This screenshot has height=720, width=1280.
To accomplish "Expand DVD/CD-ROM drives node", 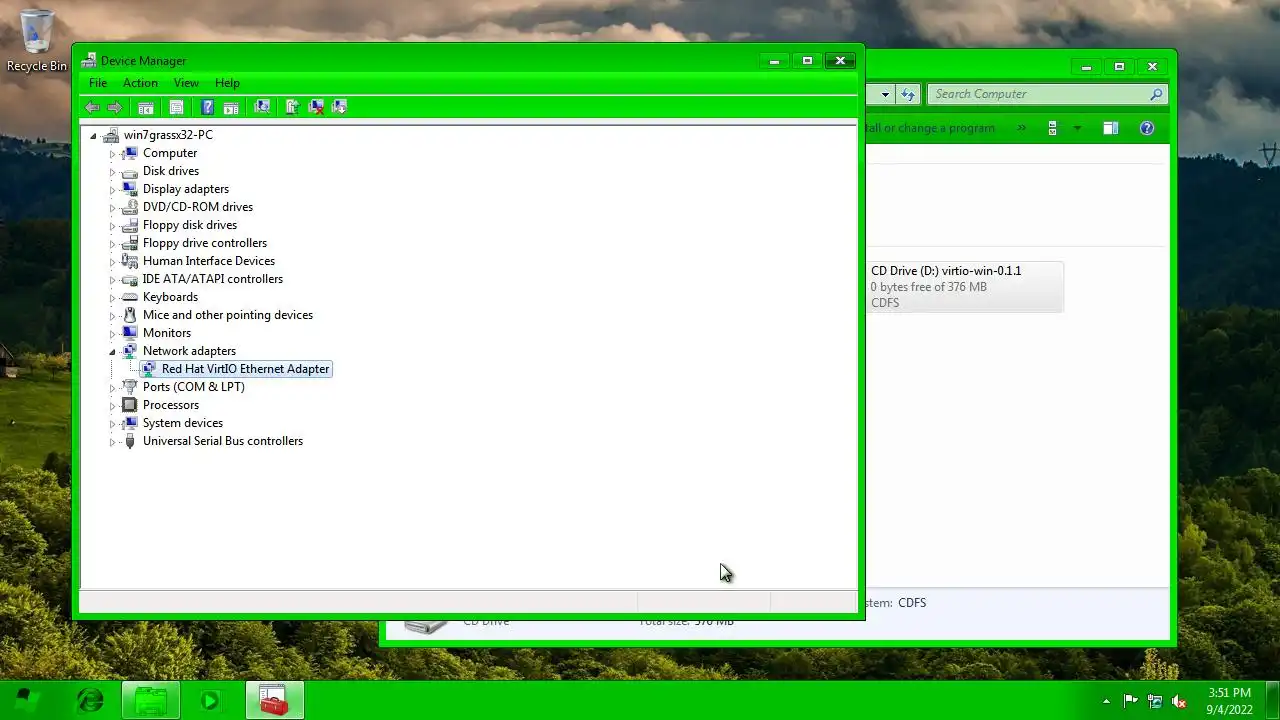I will [x=113, y=207].
